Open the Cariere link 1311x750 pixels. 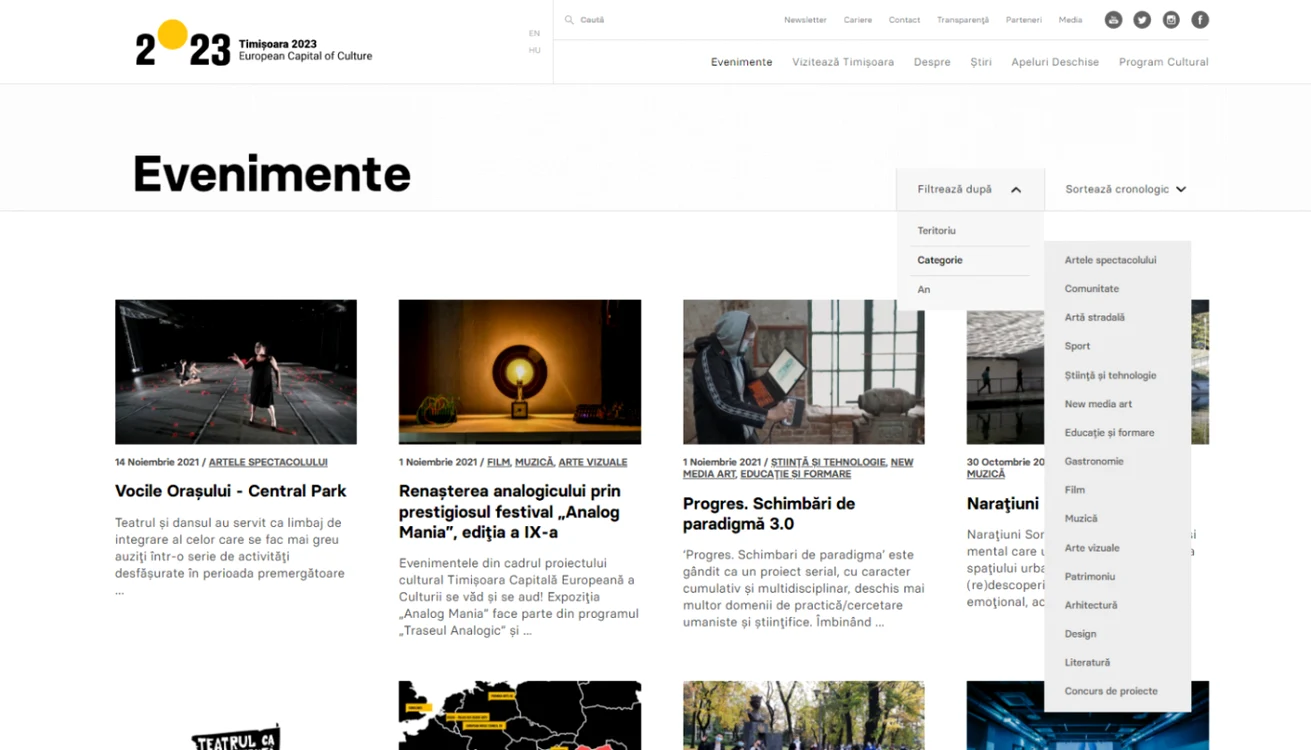858,20
